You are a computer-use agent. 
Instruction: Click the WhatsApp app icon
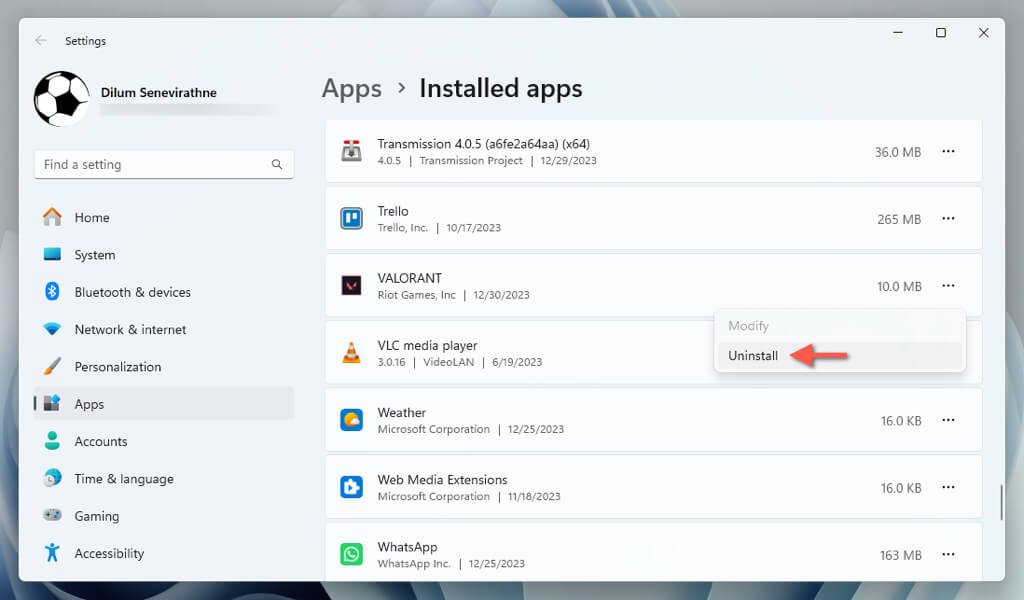tap(351, 554)
